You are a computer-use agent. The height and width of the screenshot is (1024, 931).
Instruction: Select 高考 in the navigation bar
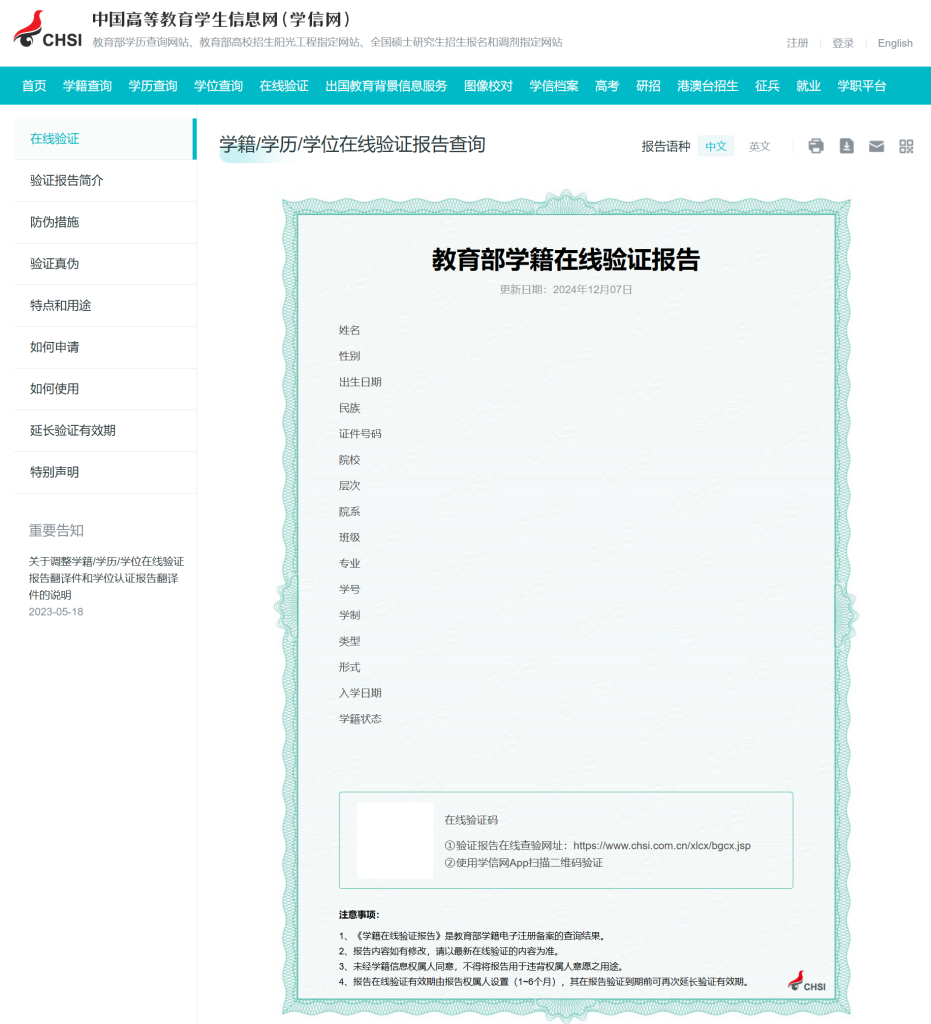coord(607,86)
